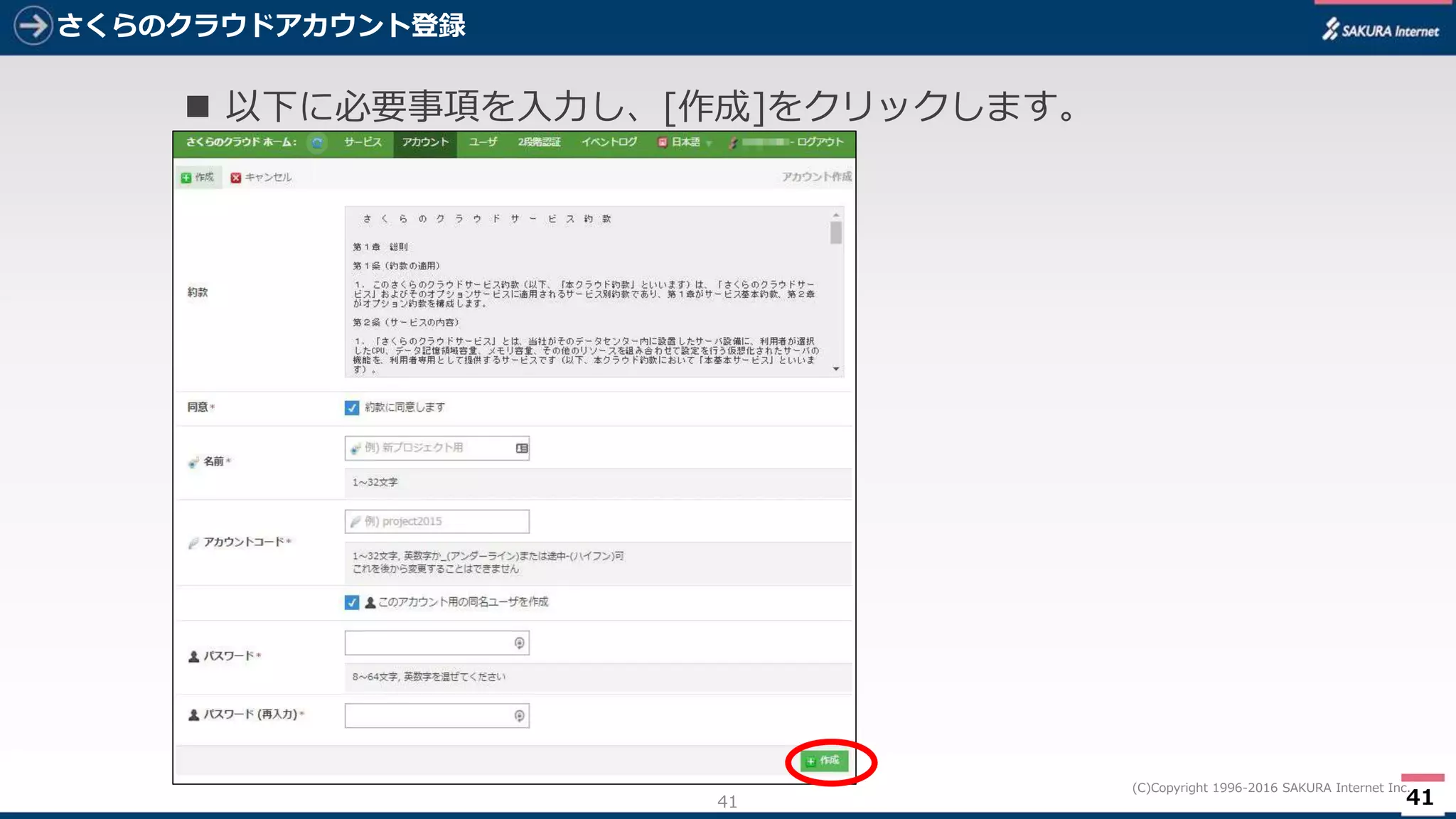The width and height of the screenshot is (1456, 819).
Task: Click the ログアウト link
Action: (820, 142)
